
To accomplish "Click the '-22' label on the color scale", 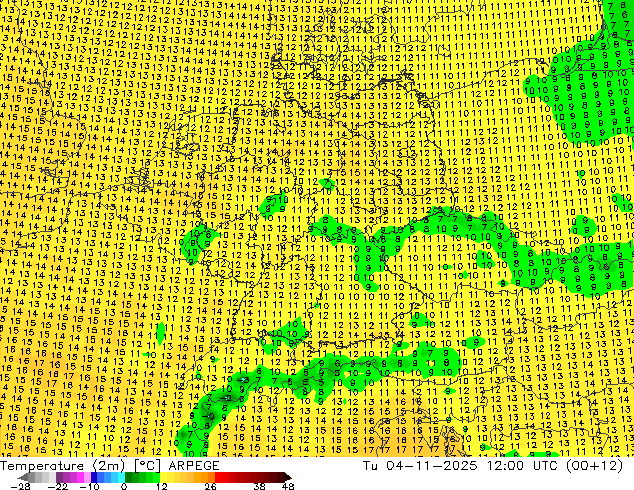I will 58,486.
